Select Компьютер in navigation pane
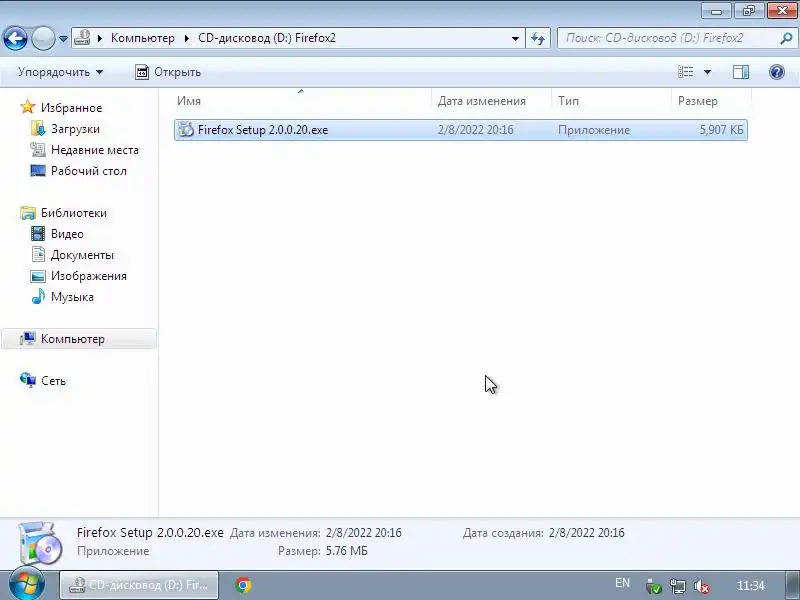The width and height of the screenshot is (800, 600). pyautogui.click(x=73, y=339)
